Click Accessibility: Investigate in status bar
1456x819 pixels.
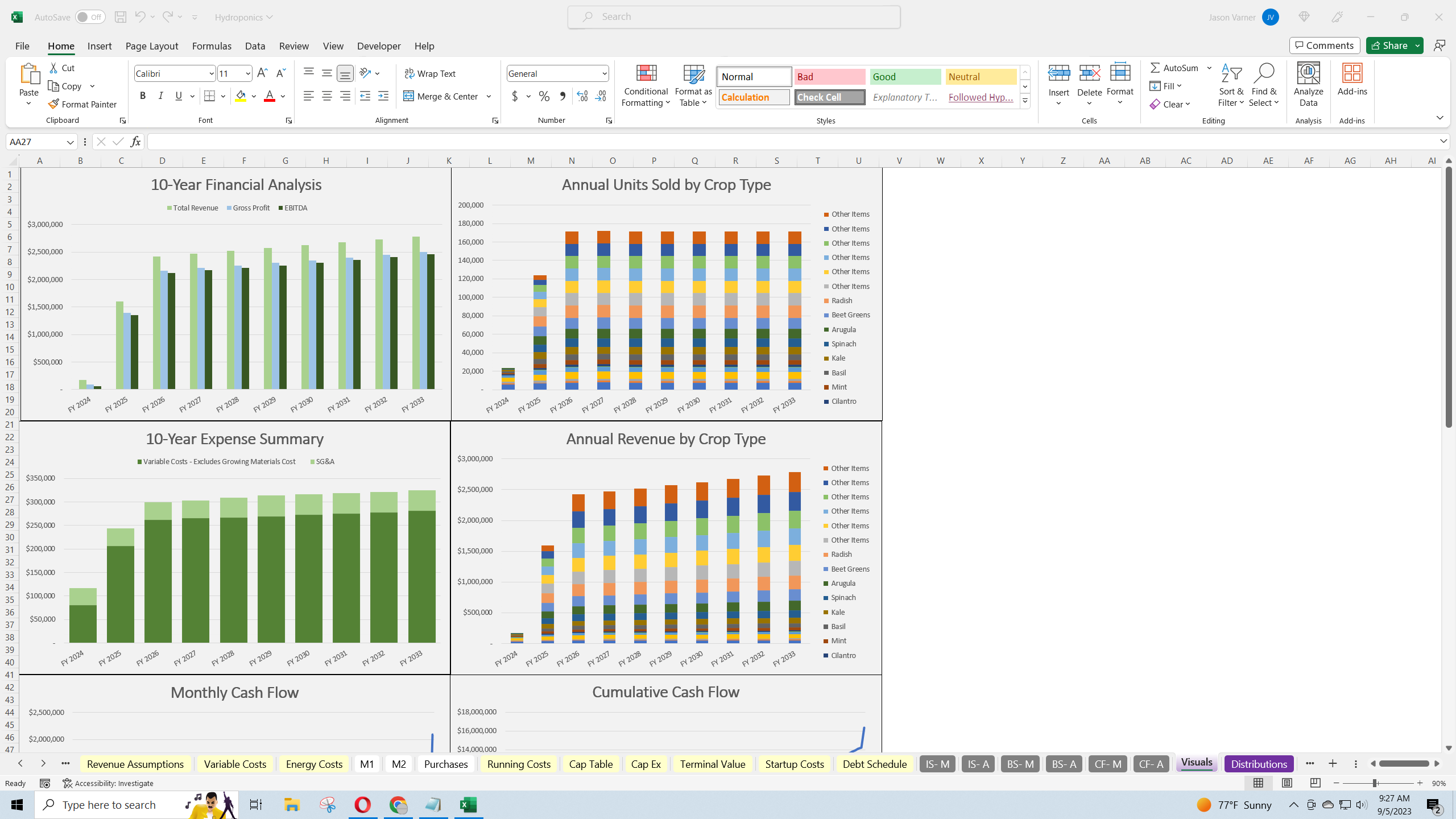(x=108, y=783)
